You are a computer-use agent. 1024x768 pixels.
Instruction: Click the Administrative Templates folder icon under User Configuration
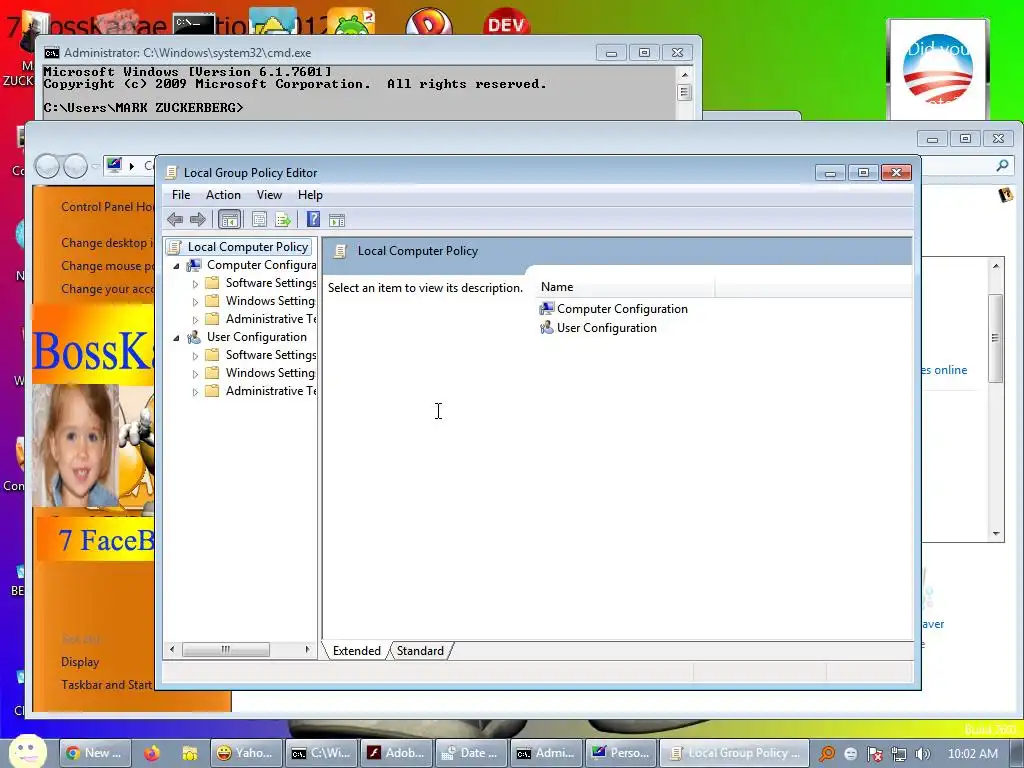click(x=212, y=391)
